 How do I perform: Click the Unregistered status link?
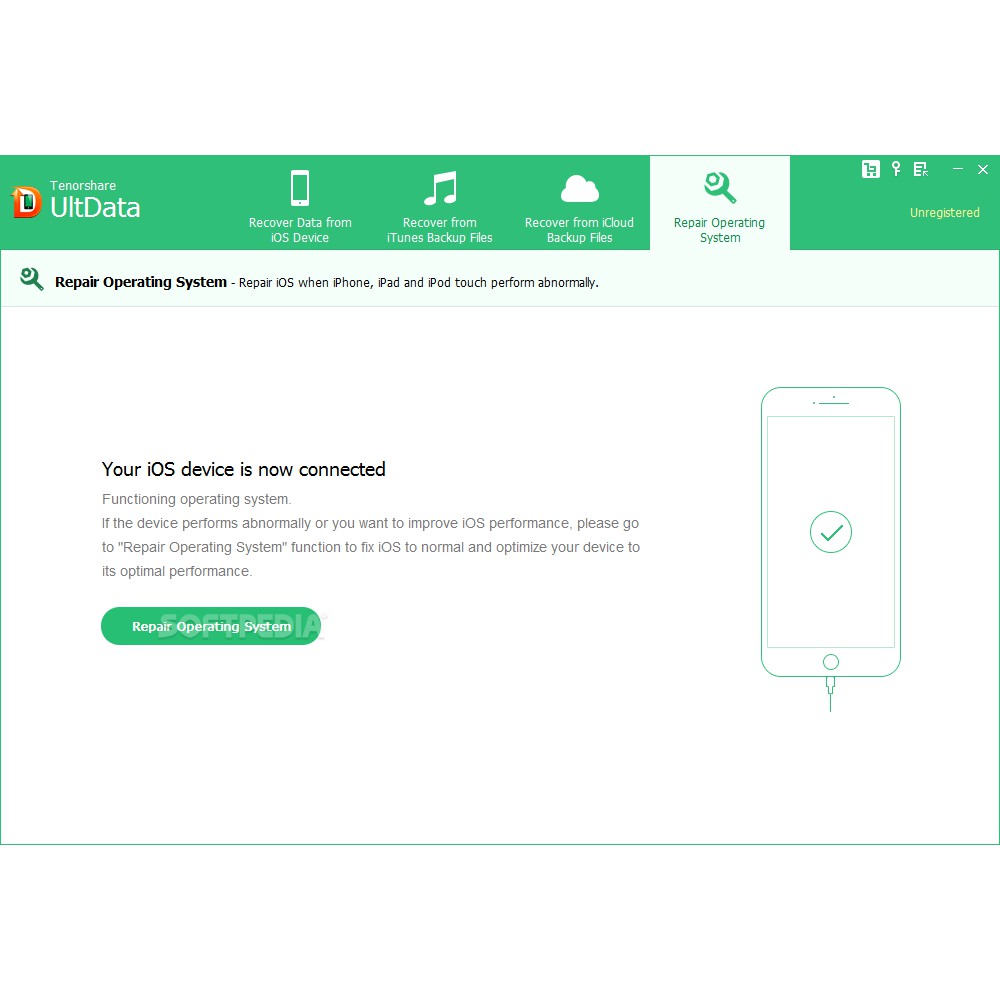(x=945, y=213)
